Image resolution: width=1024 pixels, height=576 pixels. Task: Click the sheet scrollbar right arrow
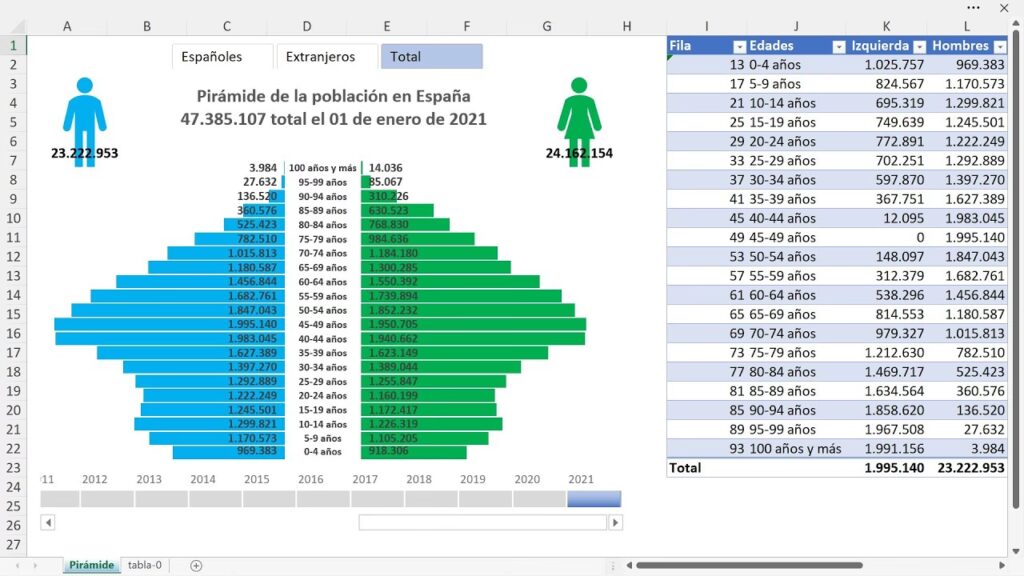pos(1003,565)
